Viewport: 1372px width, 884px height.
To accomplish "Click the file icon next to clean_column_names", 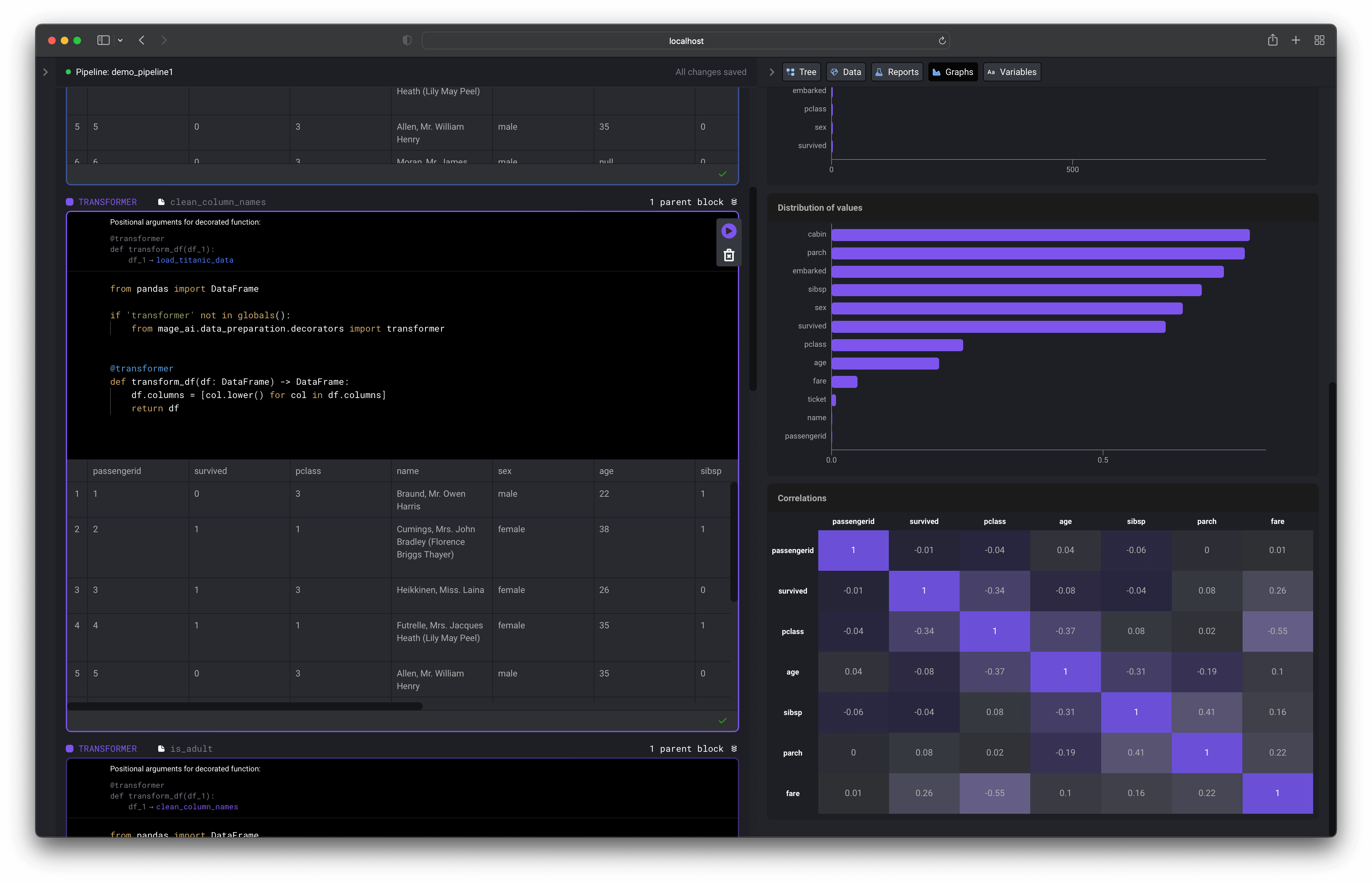I will pos(161,202).
